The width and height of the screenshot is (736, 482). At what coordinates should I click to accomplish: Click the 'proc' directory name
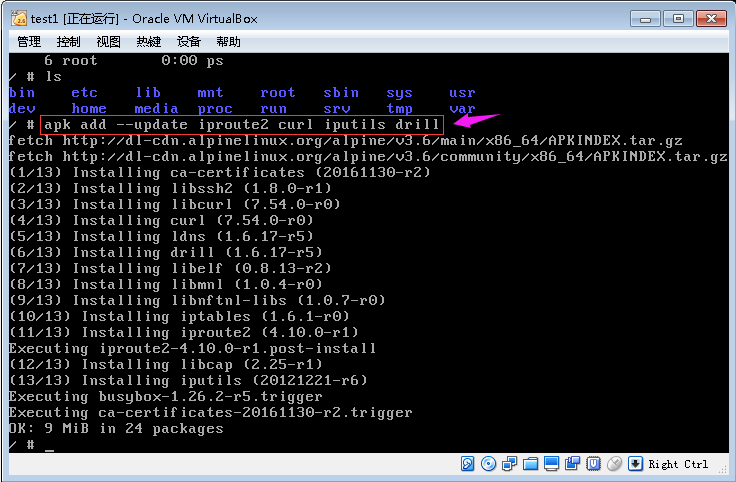(215, 109)
